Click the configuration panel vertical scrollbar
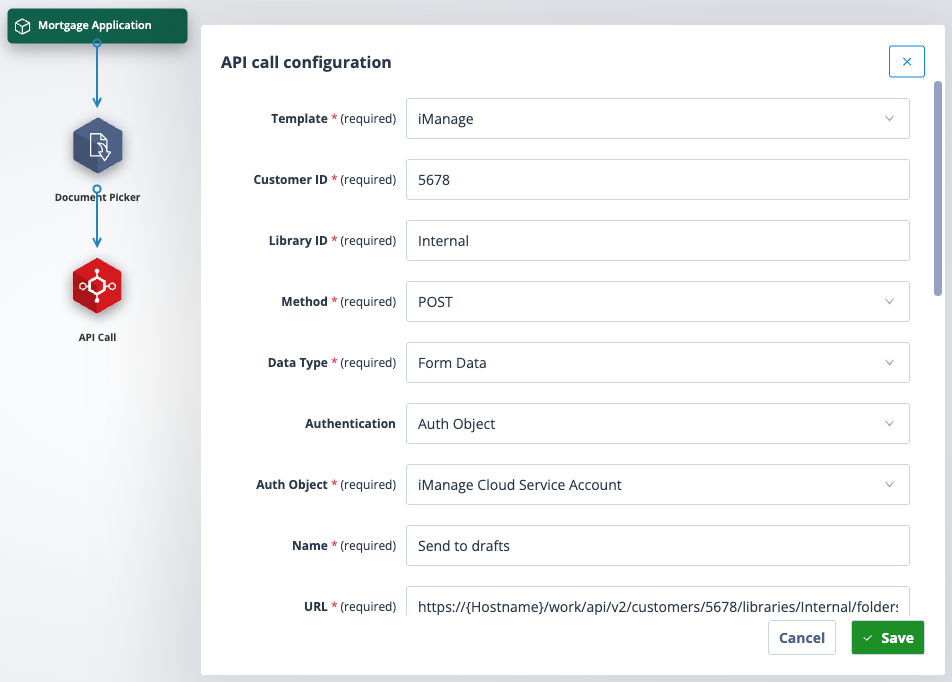Image resolution: width=952 pixels, height=682 pixels. [x=937, y=188]
